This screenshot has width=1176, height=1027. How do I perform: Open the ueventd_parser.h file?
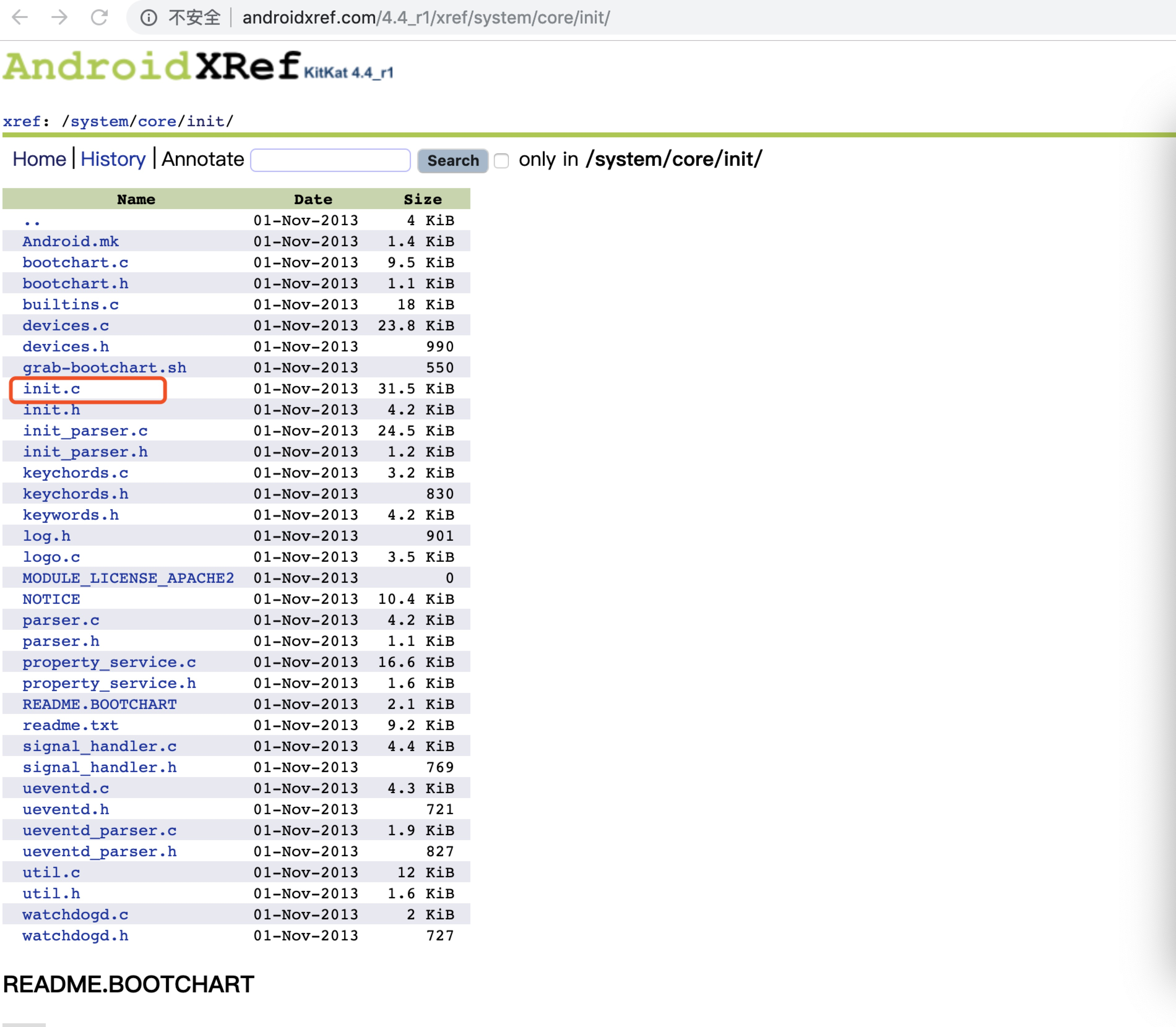(100, 852)
